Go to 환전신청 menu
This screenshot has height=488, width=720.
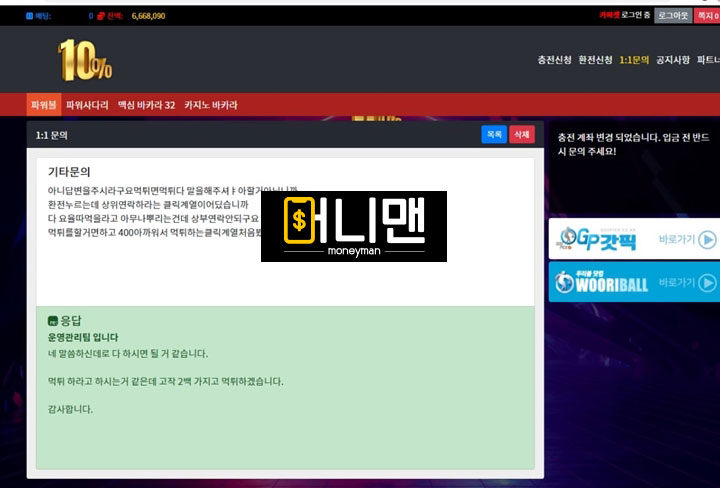click(596, 60)
